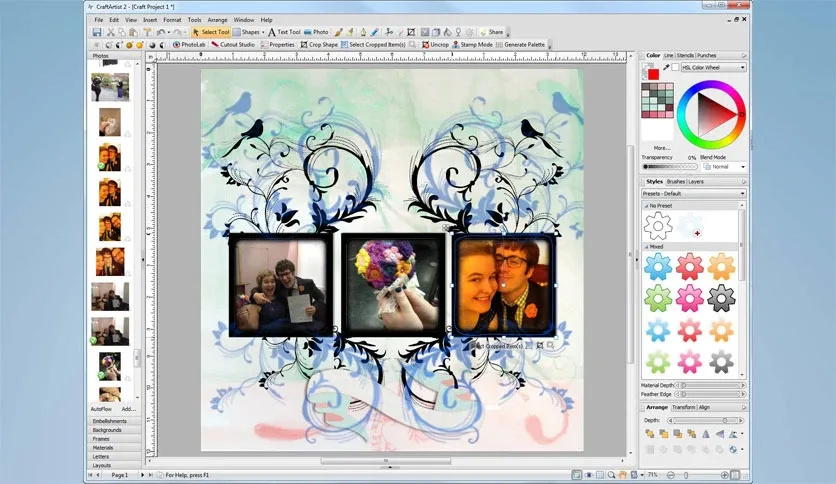
Task: Enable Stamp Mode
Action: [x=472, y=45]
